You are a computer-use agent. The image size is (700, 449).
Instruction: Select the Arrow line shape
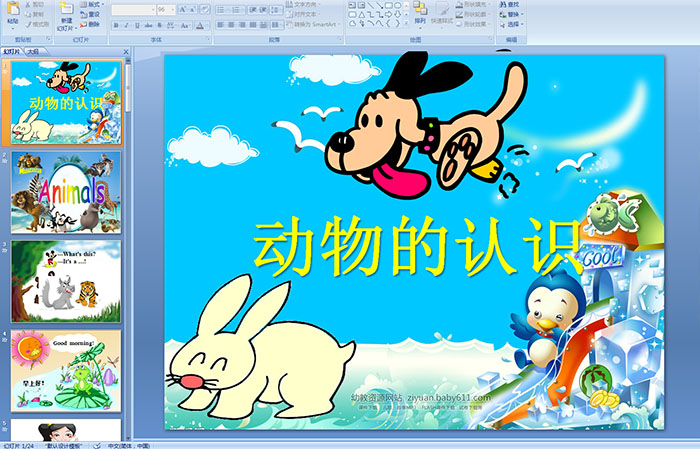[x=379, y=5]
